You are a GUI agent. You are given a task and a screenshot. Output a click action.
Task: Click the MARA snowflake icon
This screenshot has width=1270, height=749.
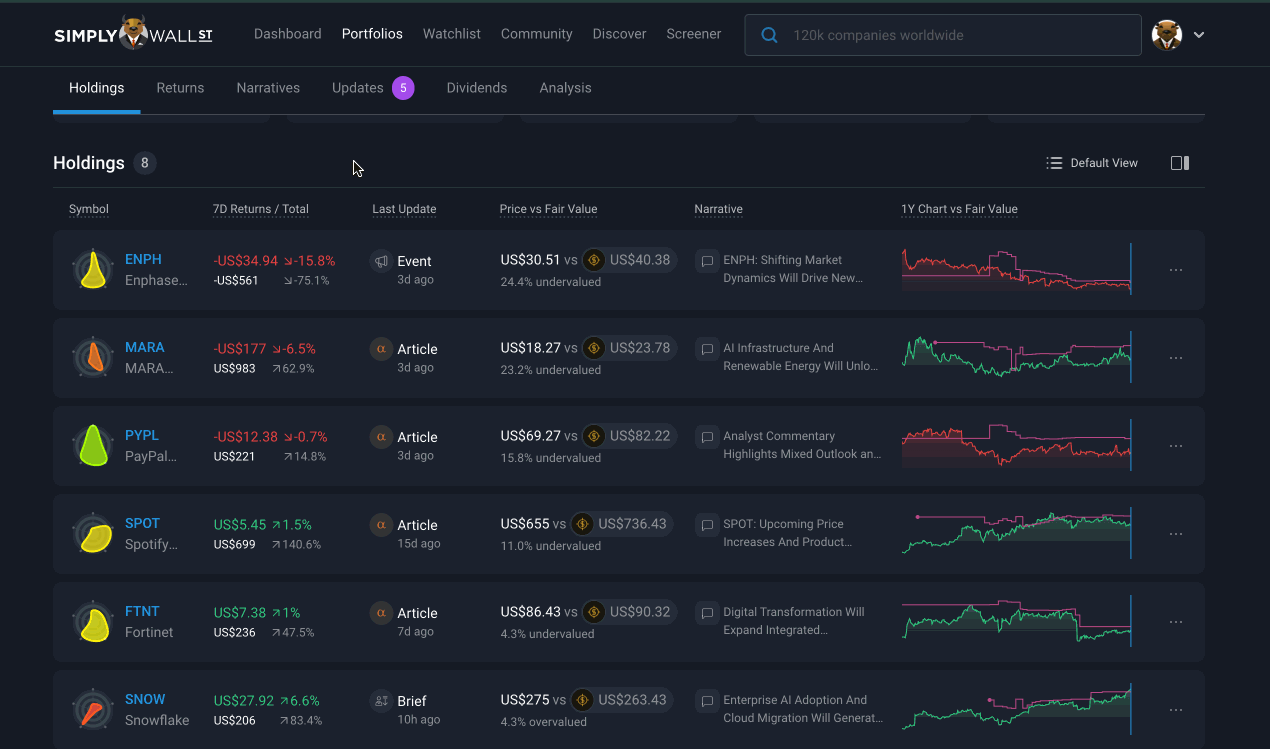pos(93,358)
